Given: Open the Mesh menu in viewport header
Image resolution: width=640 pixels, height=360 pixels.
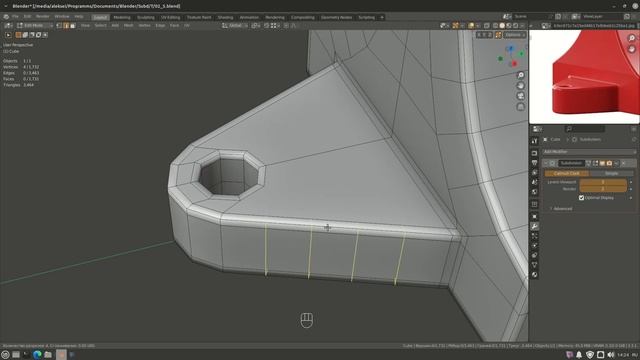Looking at the screenshot, I should 129,25.
